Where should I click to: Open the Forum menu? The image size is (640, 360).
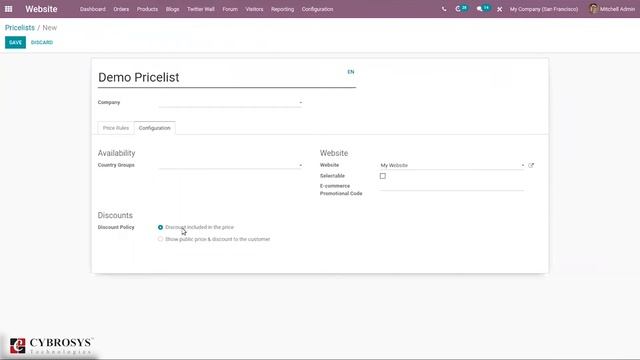[230, 9]
